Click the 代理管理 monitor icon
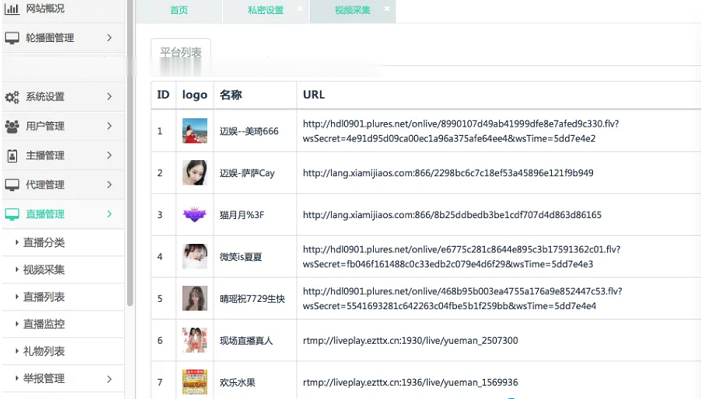Image resolution: width=701 pixels, height=399 pixels. pyautogui.click(x=12, y=185)
